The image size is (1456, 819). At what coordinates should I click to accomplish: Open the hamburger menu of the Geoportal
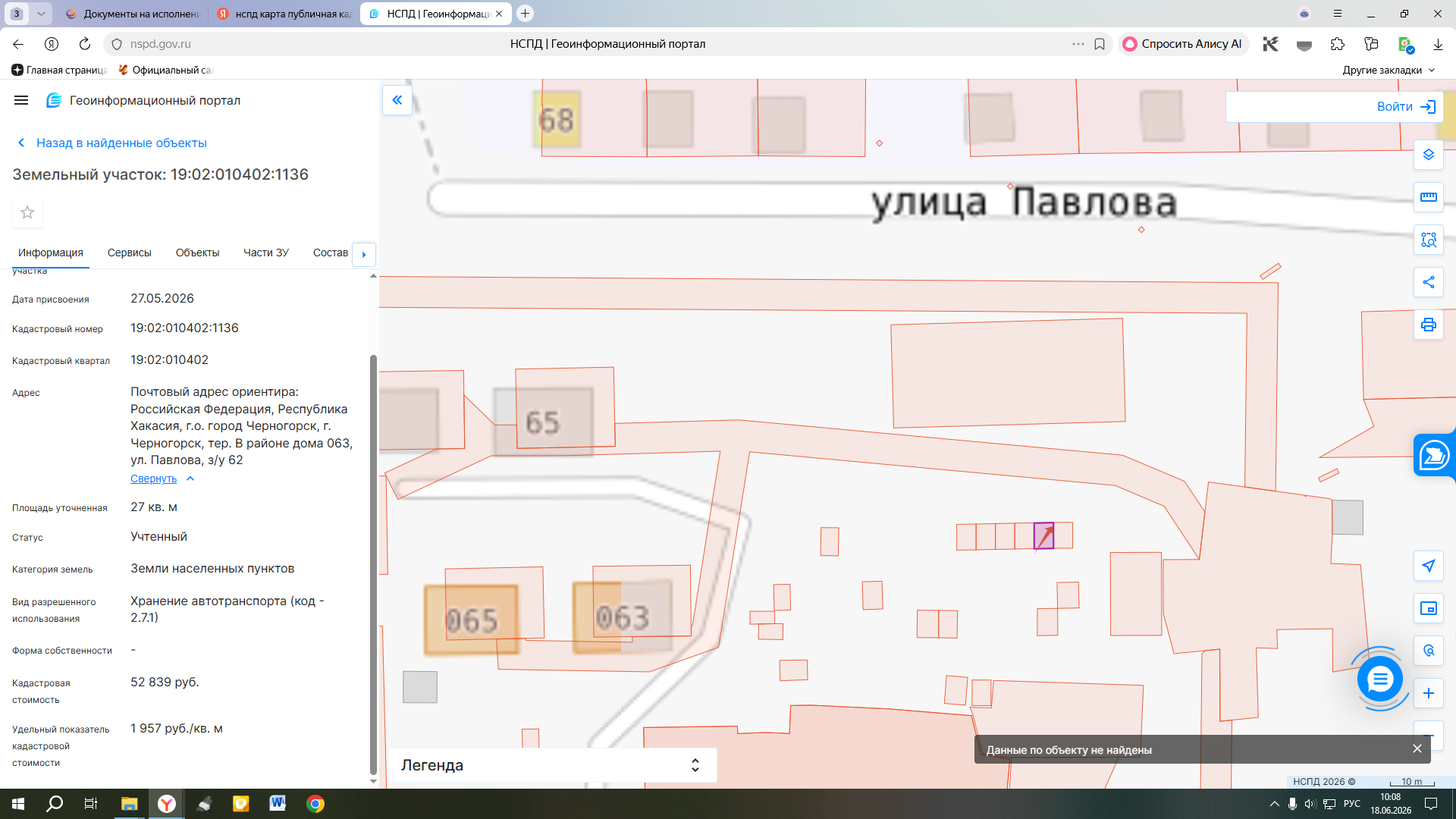point(21,100)
